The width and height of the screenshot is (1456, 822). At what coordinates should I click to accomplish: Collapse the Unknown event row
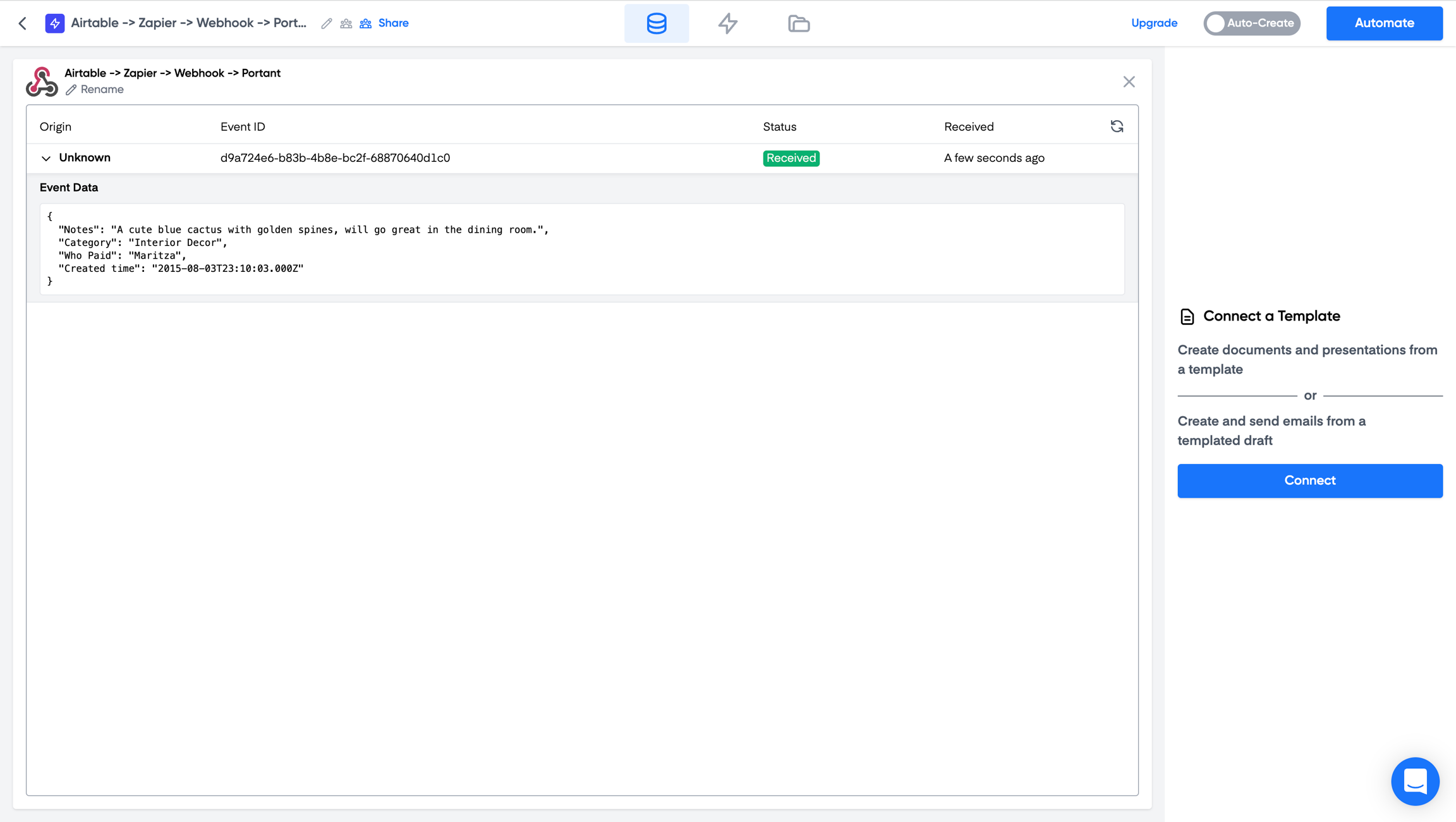click(45, 158)
